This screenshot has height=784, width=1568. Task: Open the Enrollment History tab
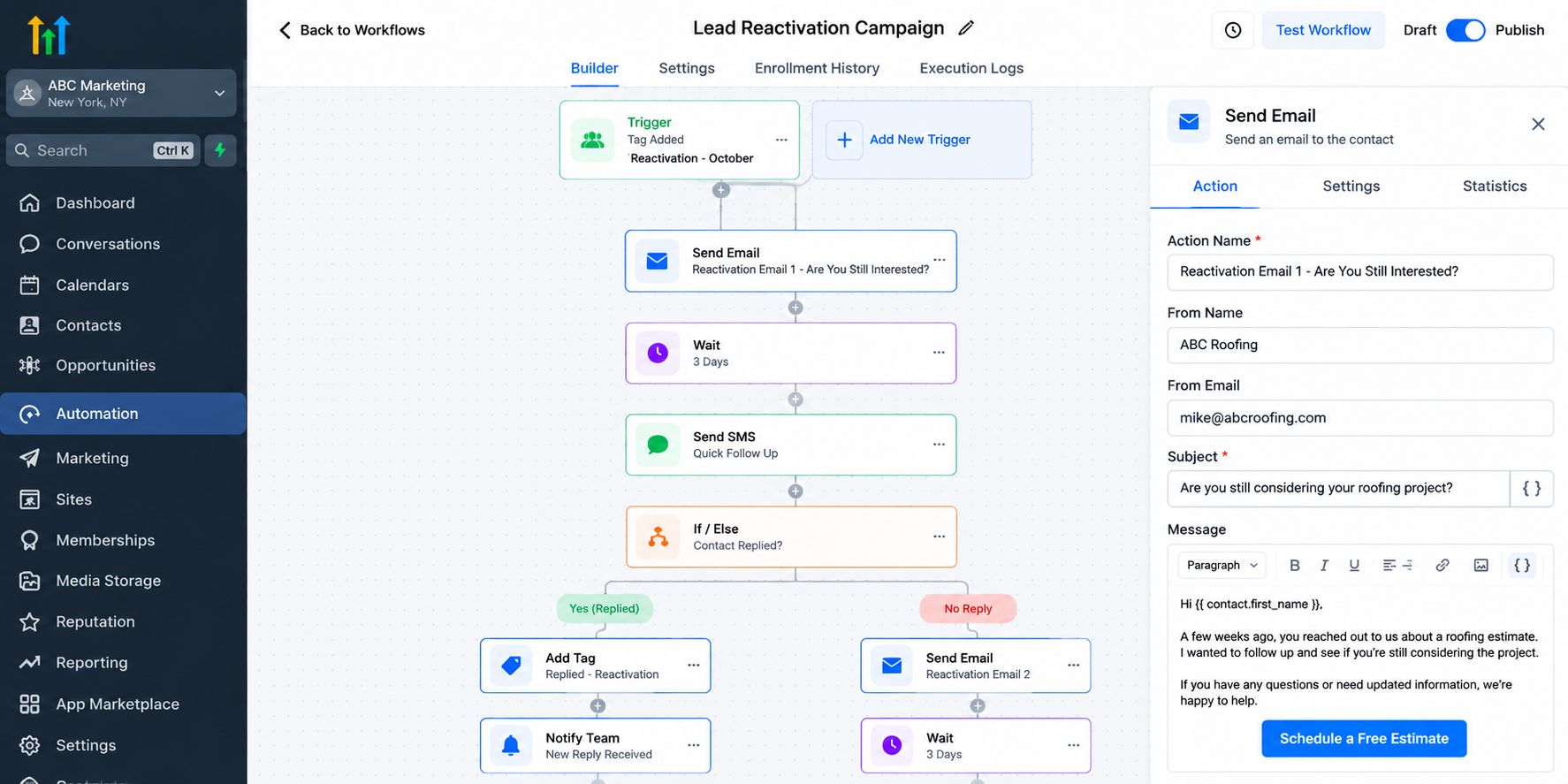tap(817, 68)
